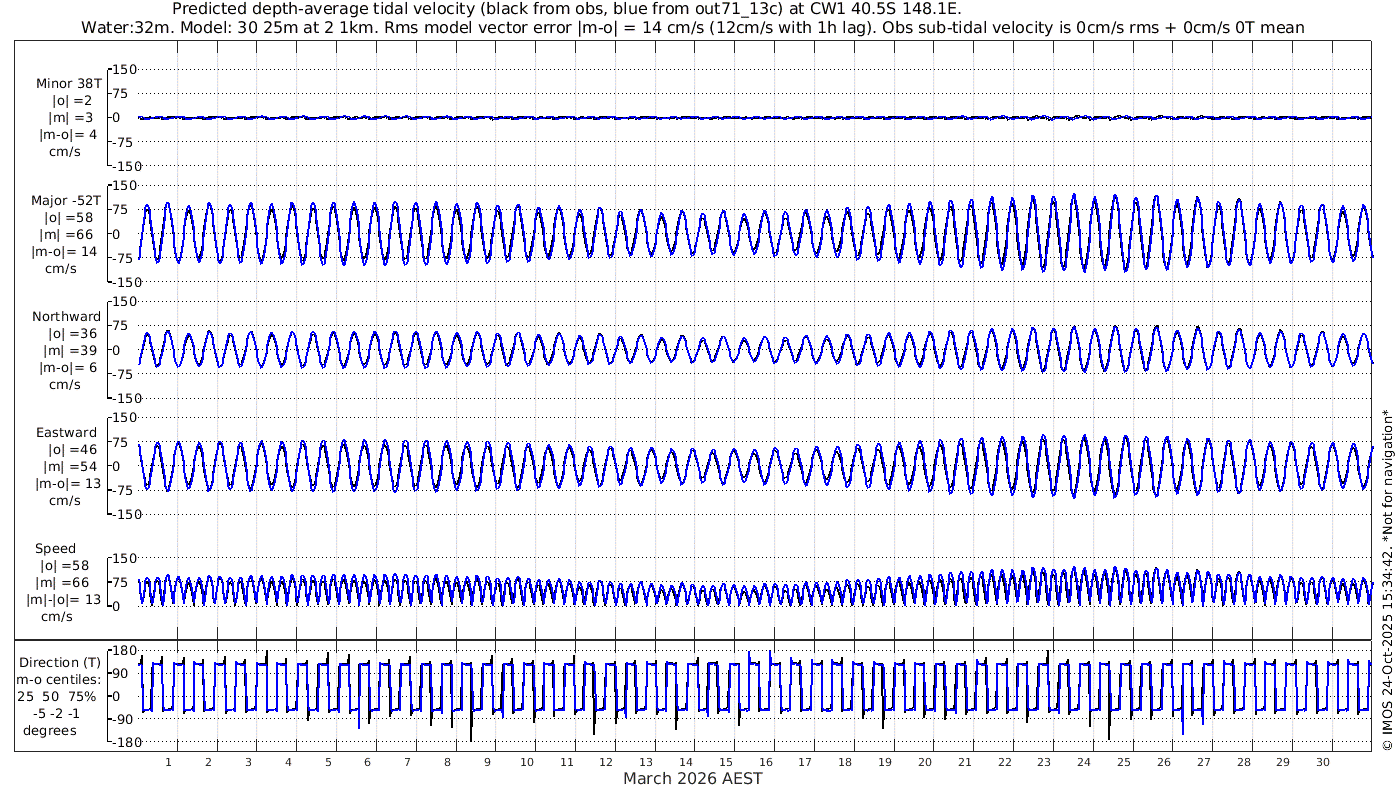Click the |m-o|= 14 label in Major panel

click(66, 252)
